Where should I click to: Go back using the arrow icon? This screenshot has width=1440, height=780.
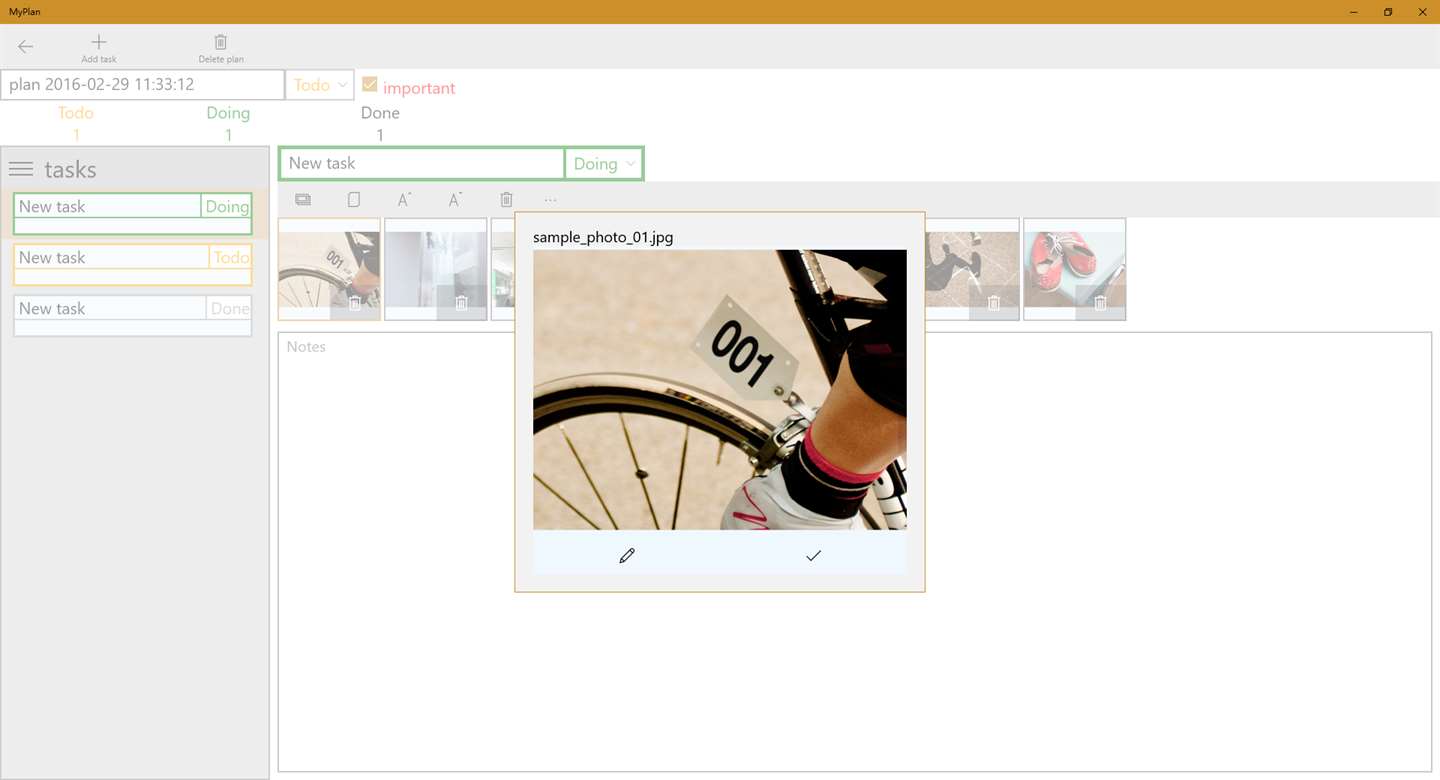coord(26,46)
